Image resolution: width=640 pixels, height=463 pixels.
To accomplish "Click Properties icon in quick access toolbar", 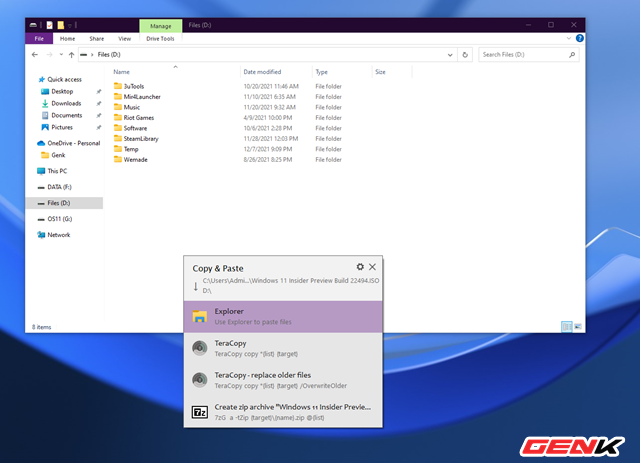I will [49, 25].
